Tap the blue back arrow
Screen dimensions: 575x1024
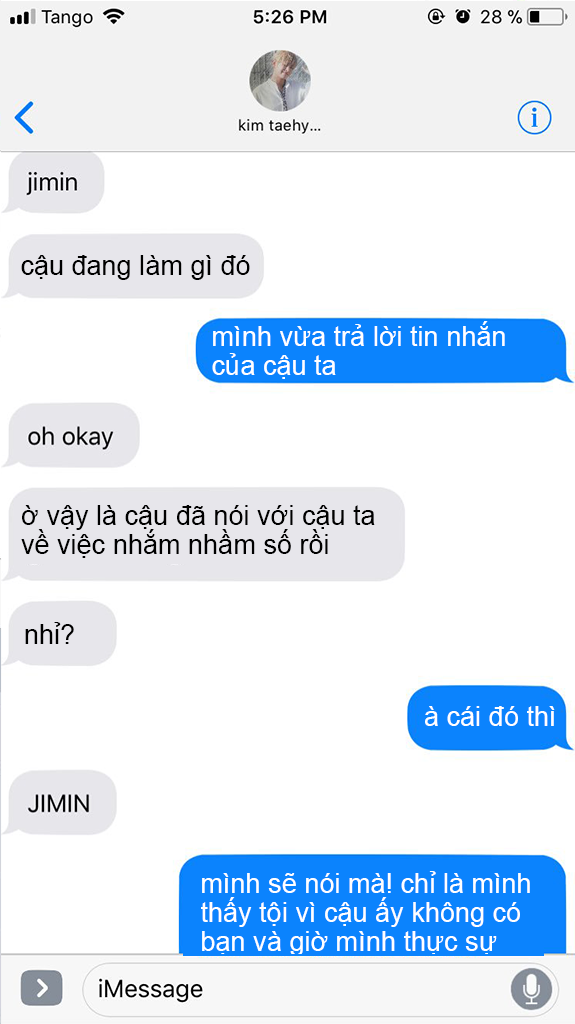point(24,118)
